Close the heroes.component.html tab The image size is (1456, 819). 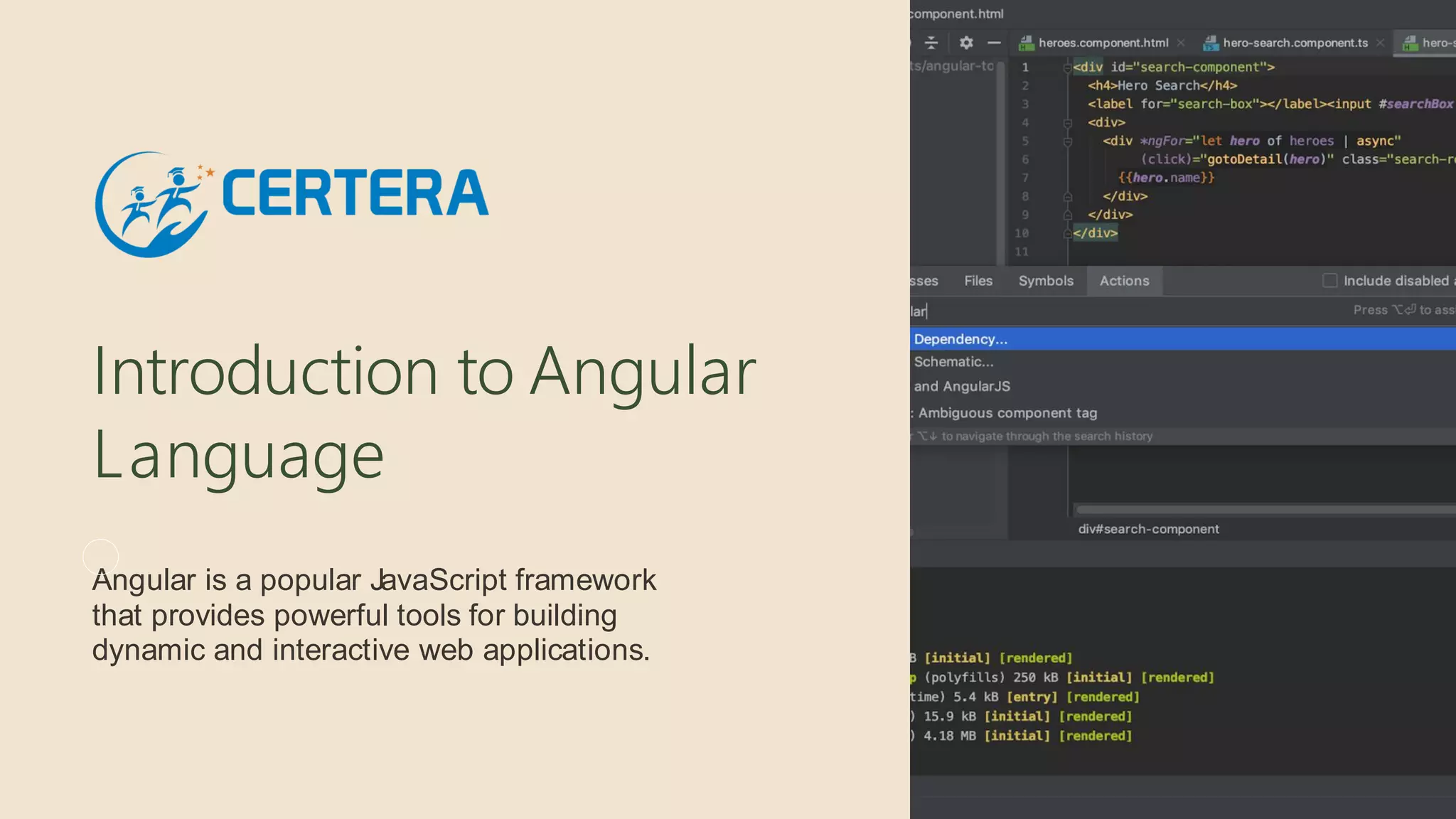1181,43
